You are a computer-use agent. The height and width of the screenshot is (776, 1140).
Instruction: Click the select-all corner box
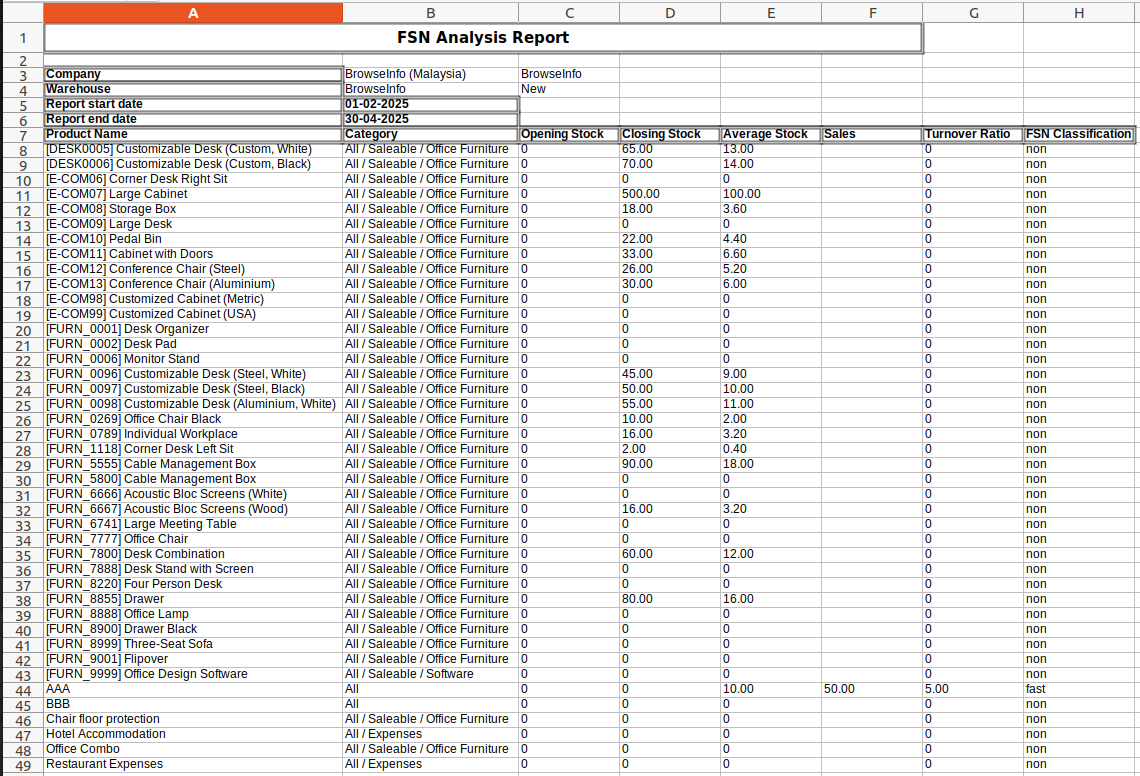[x=22, y=12]
